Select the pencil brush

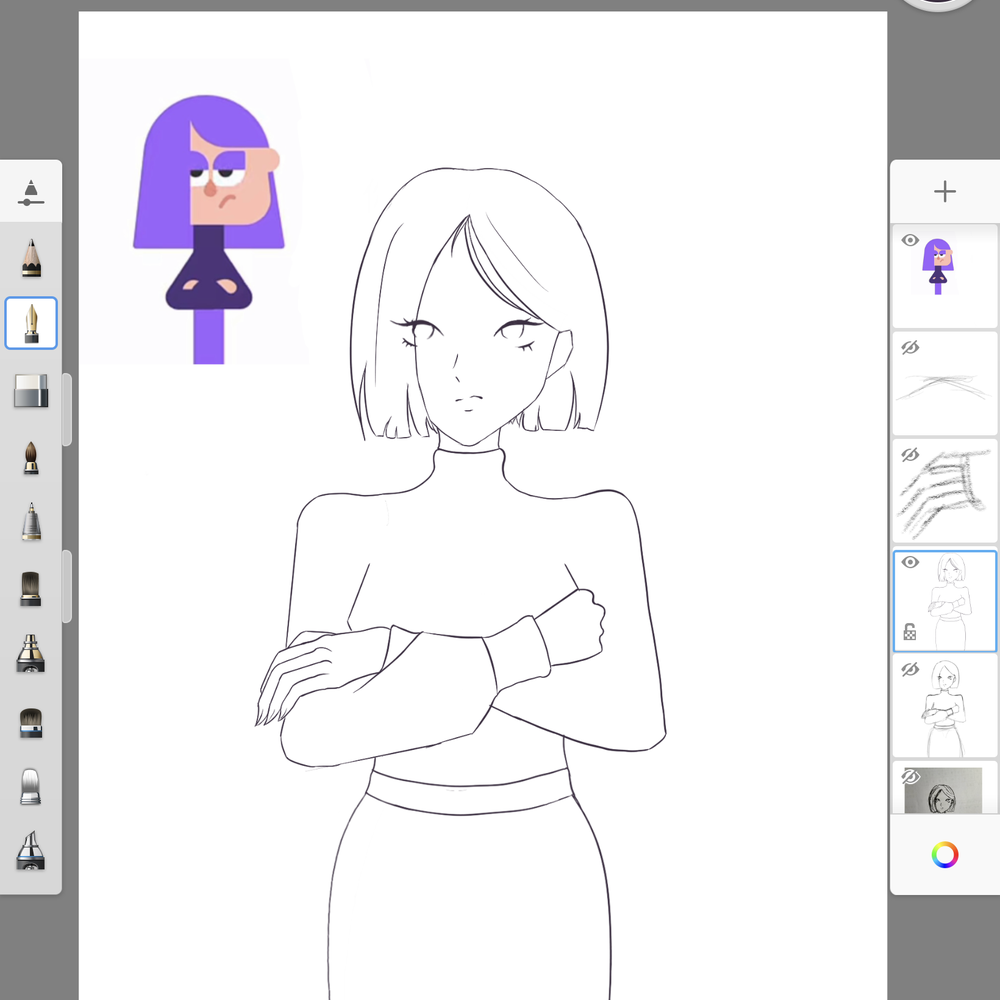pyautogui.click(x=31, y=258)
